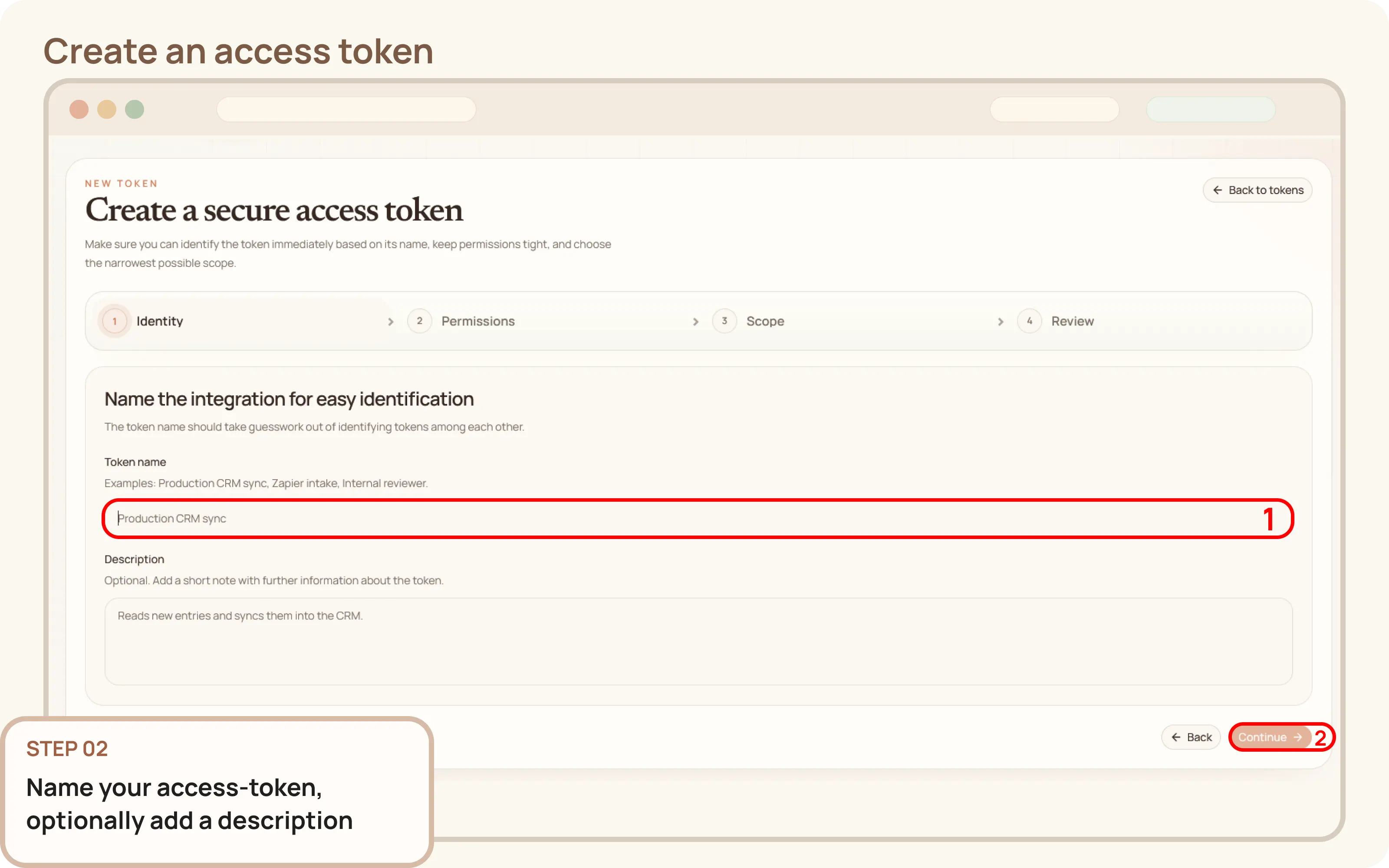The height and width of the screenshot is (868, 1389).
Task: Click the red window dot icon
Action: [x=79, y=109]
